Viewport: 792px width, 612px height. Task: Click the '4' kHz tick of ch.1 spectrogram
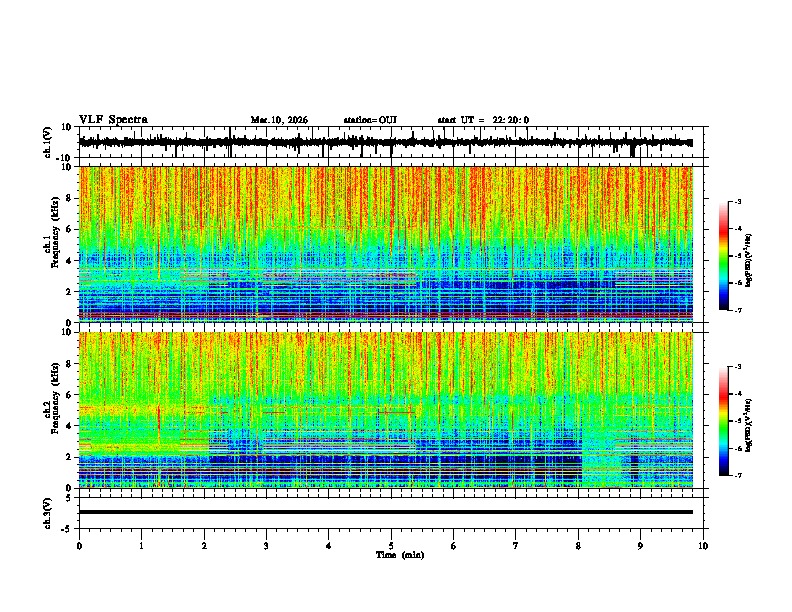tap(69, 261)
